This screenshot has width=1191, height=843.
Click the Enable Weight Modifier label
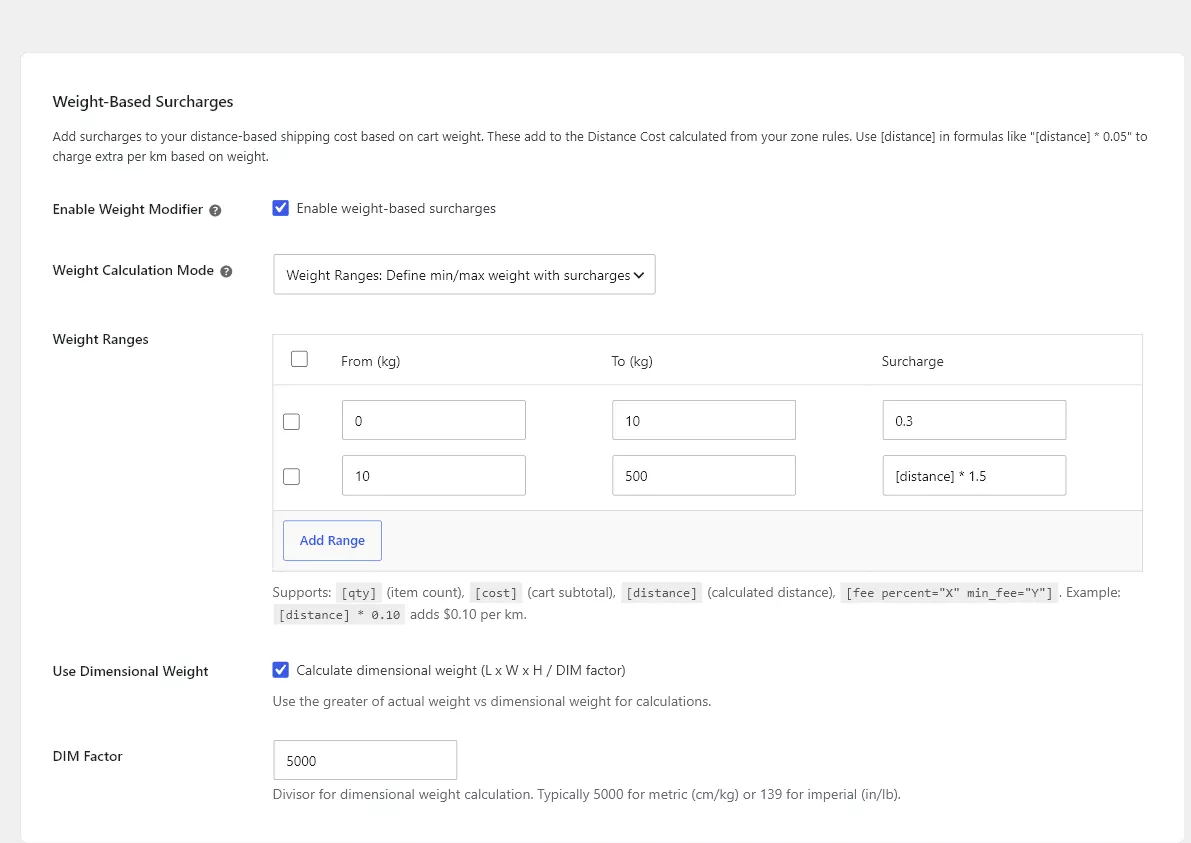tap(128, 210)
